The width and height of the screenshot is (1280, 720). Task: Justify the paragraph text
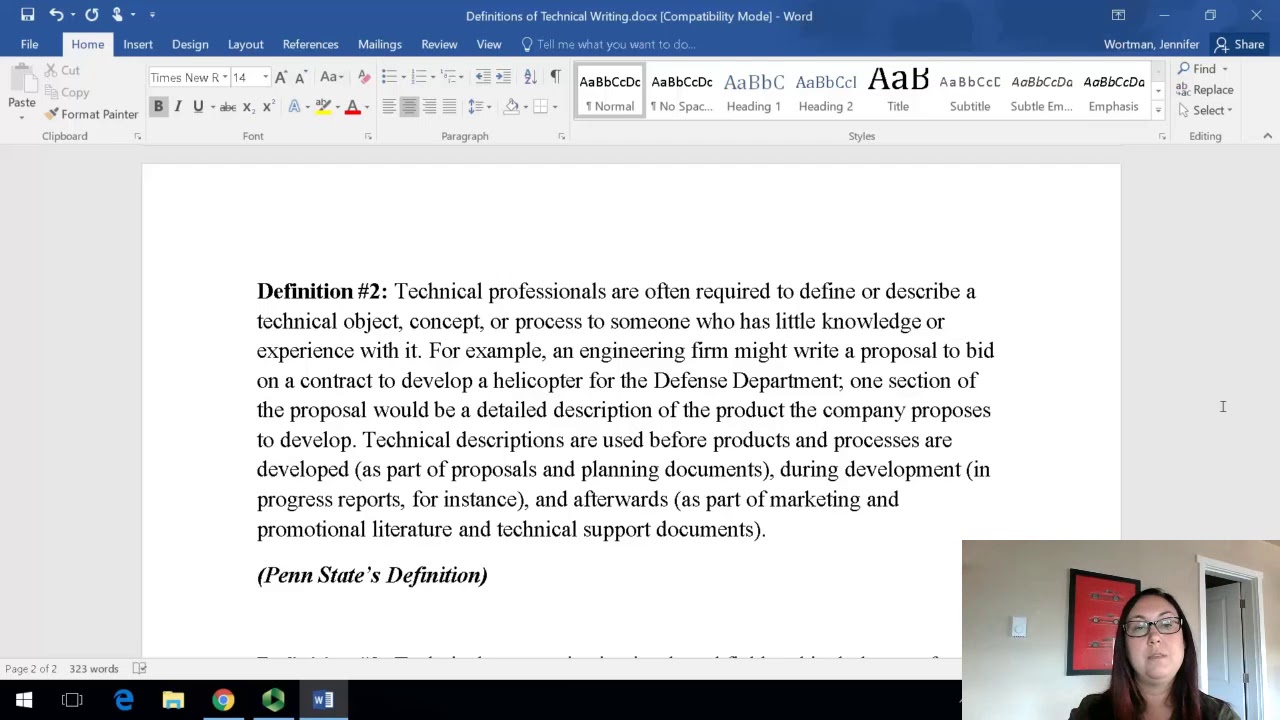(x=449, y=107)
